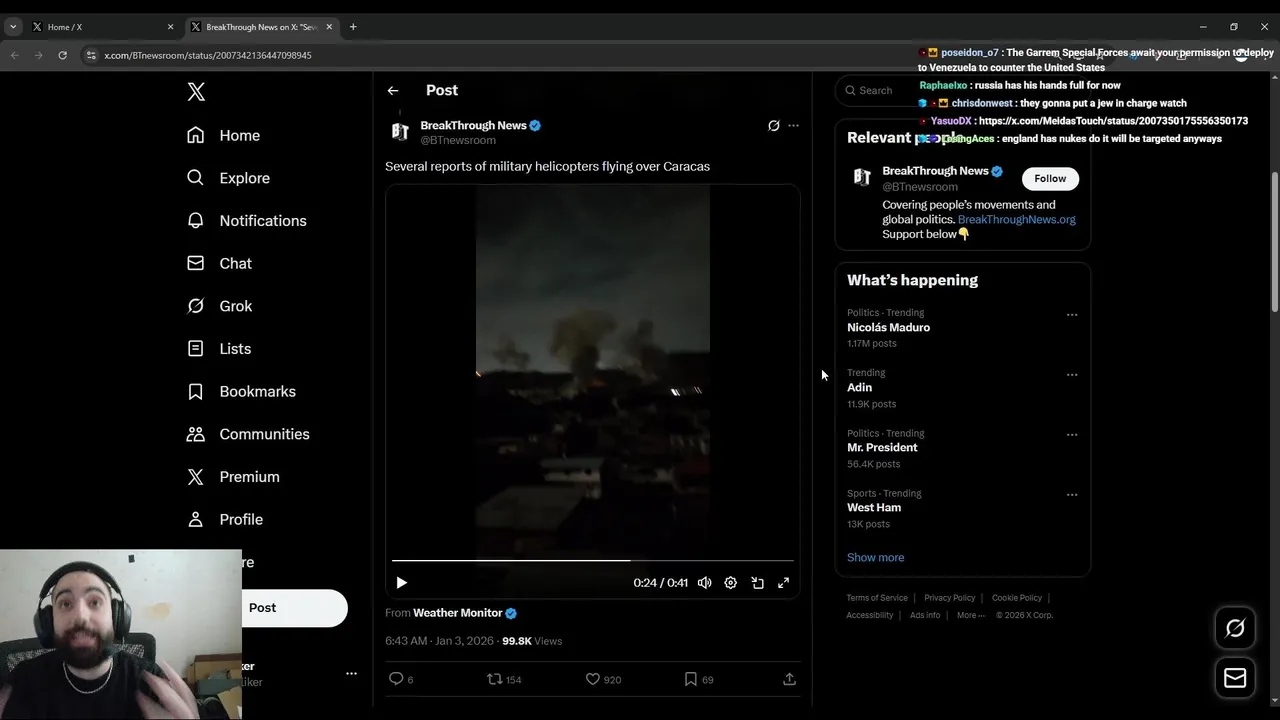Open Accessibility footer link
This screenshot has height=720, width=1280.
(x=869, y=615)
